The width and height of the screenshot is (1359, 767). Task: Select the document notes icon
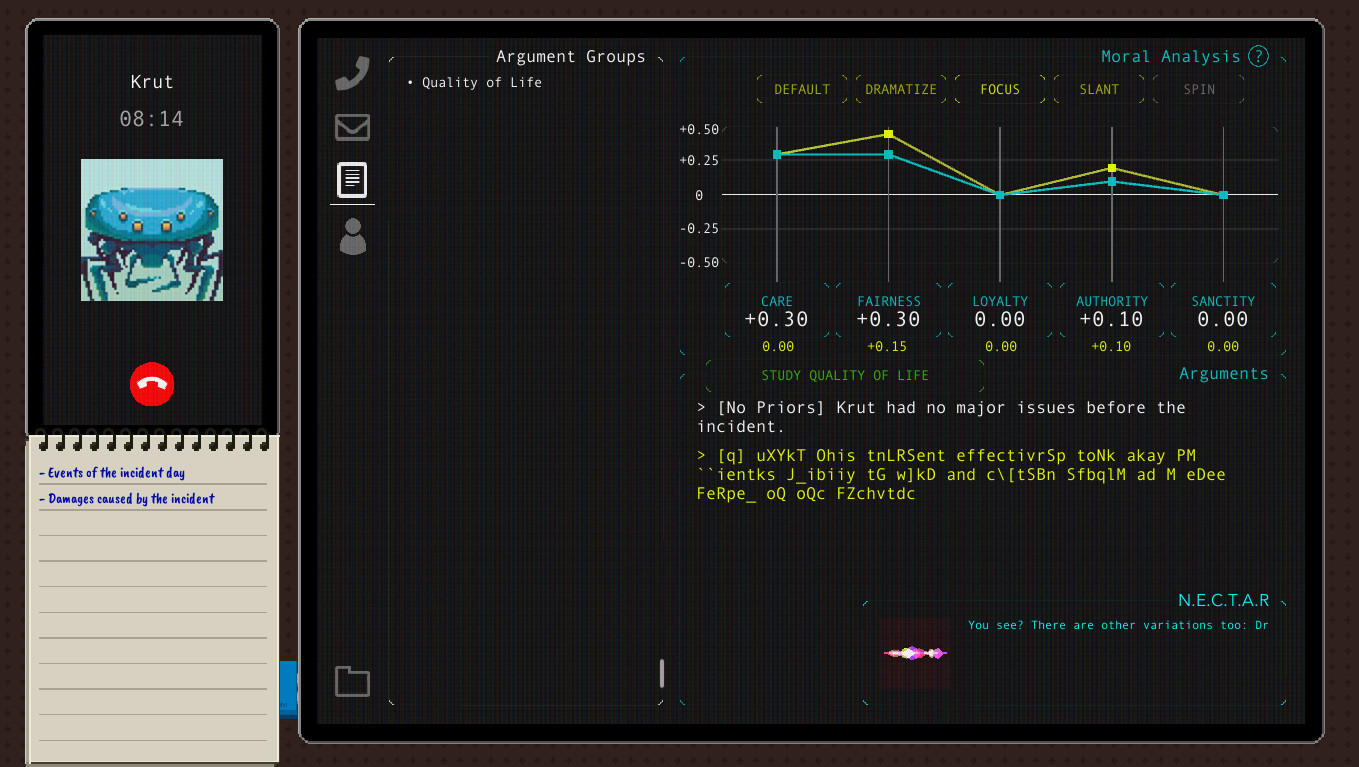point(352,180)
